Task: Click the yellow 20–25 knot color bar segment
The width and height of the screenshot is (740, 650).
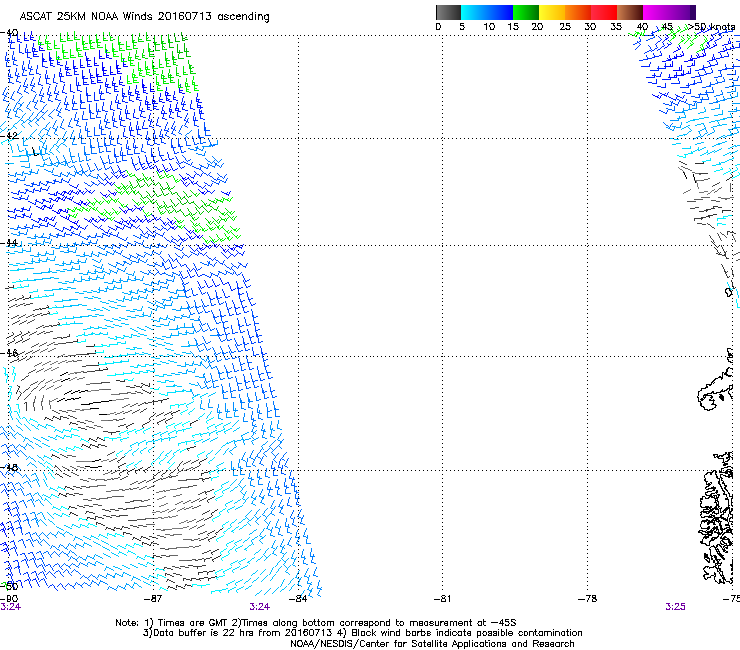Action: coord(552,12)
